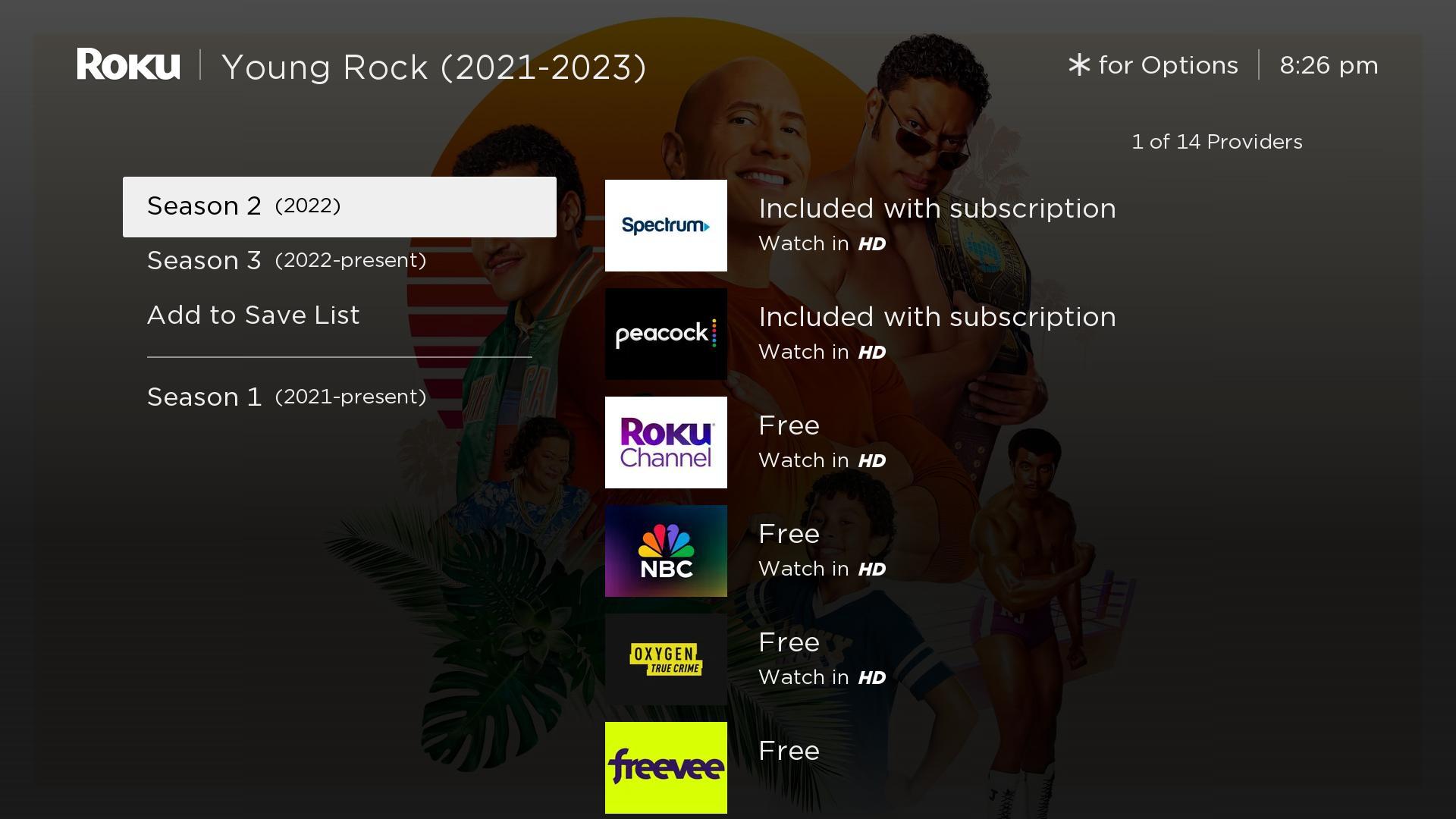Click the Roku logo in the header
The height and width of the screenshot is (819, 1456).
click(x=129, y=65)
